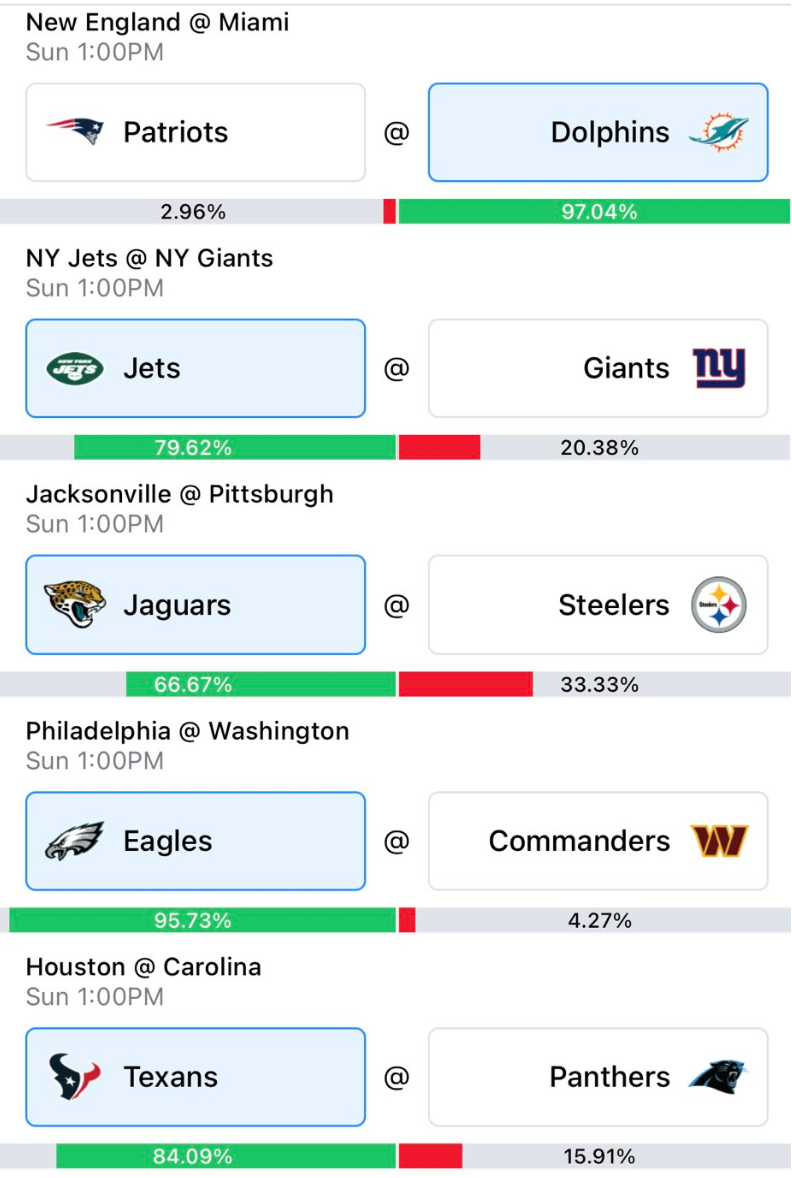Click the Patriots team logo
The height and width of the screenshot is (1178, 792).
pyautogui.click(x=75, y=131)
